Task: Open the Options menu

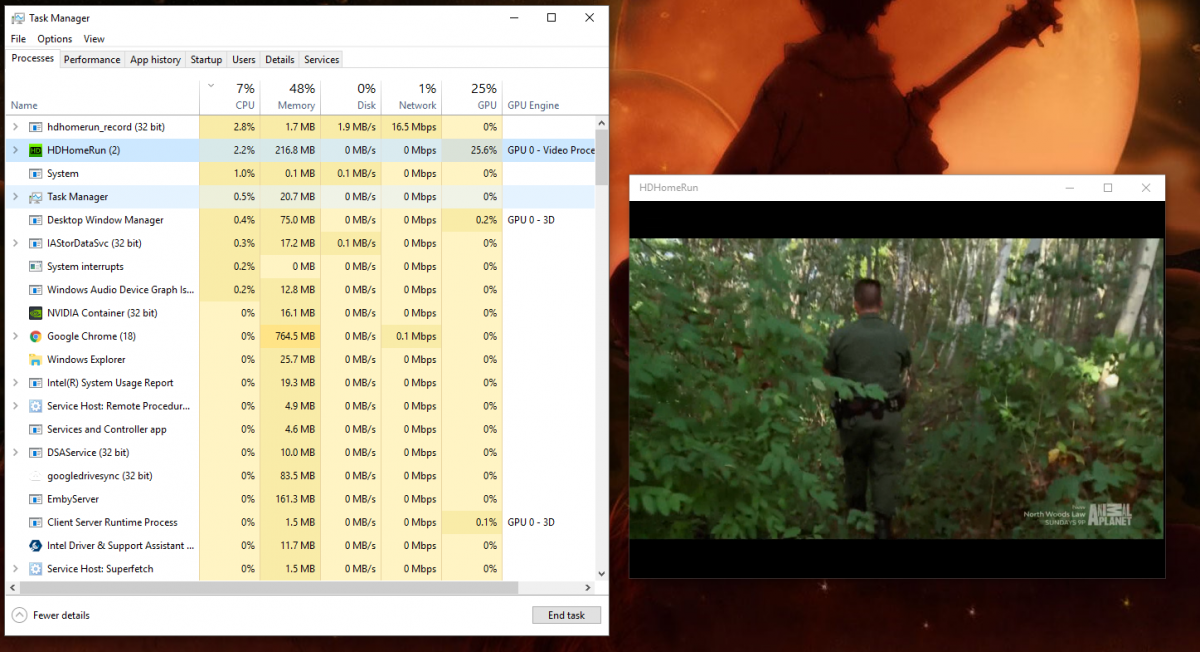Action: click(55, 39)
